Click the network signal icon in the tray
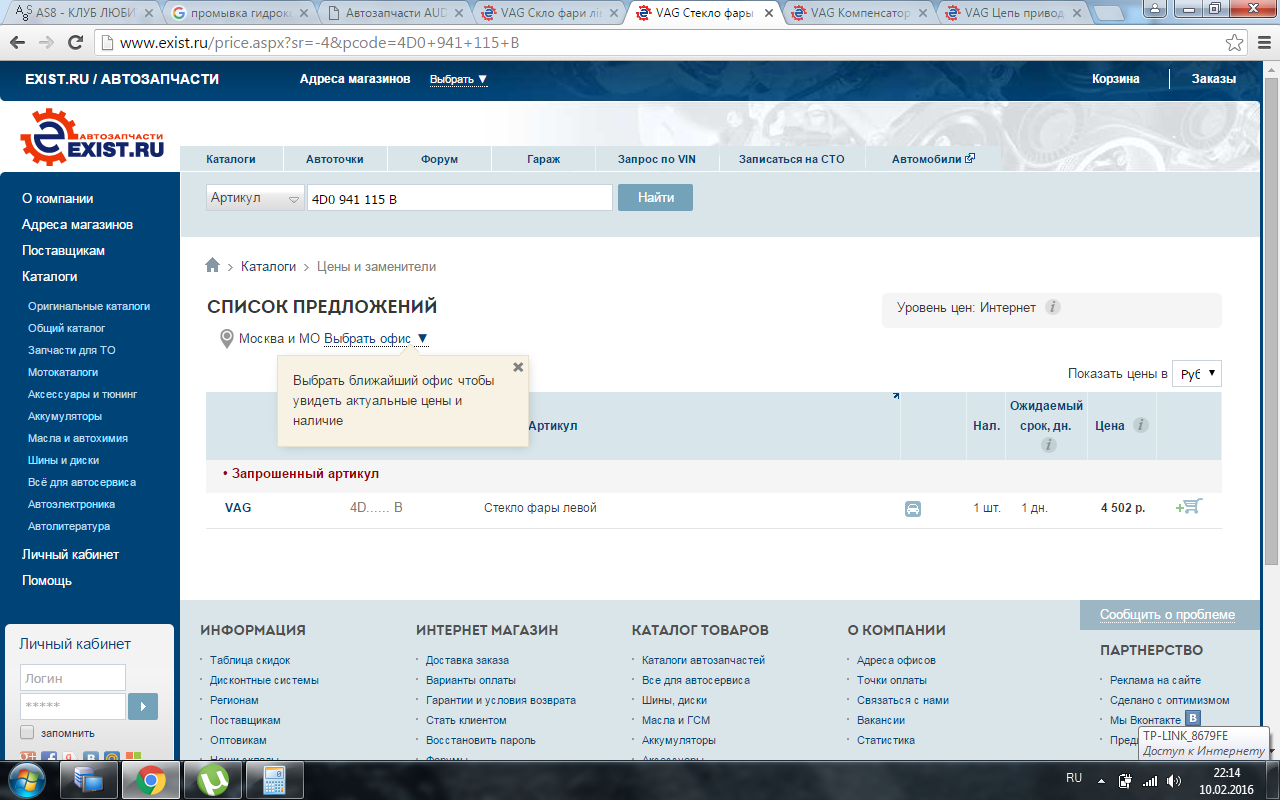 (1151, 781)
